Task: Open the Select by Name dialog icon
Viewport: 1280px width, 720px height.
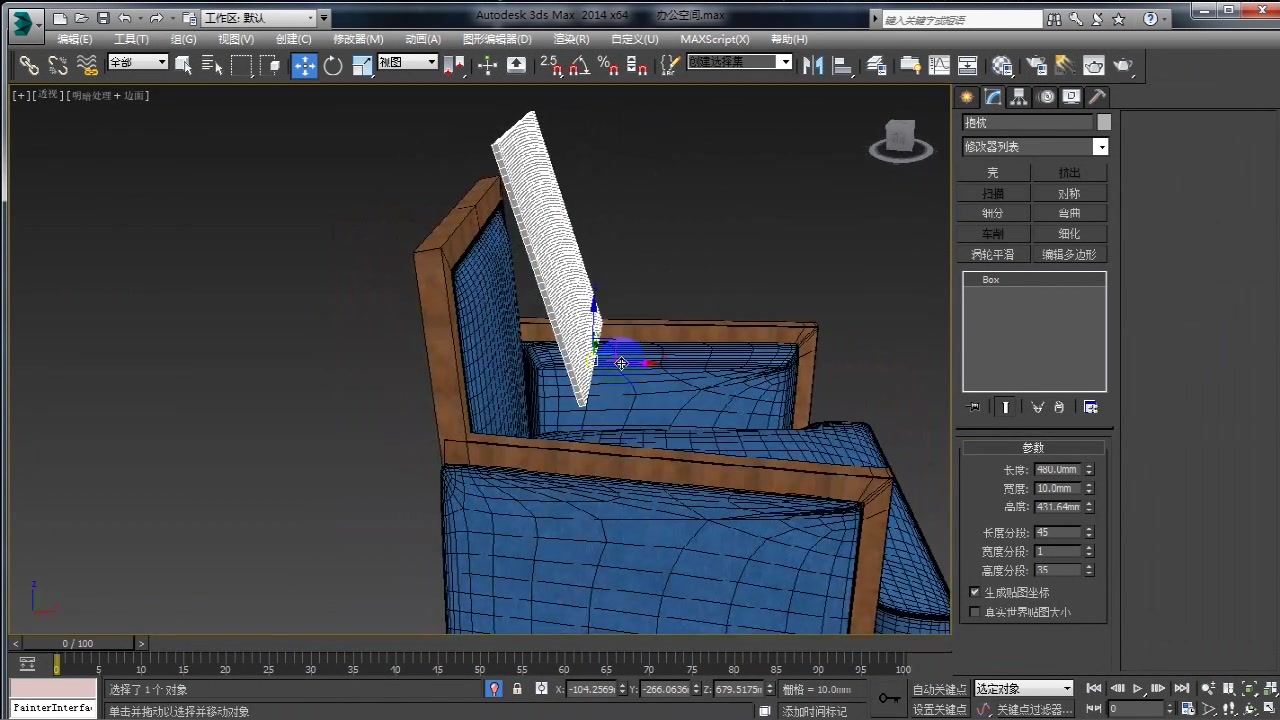Action: tap(211, 64)
